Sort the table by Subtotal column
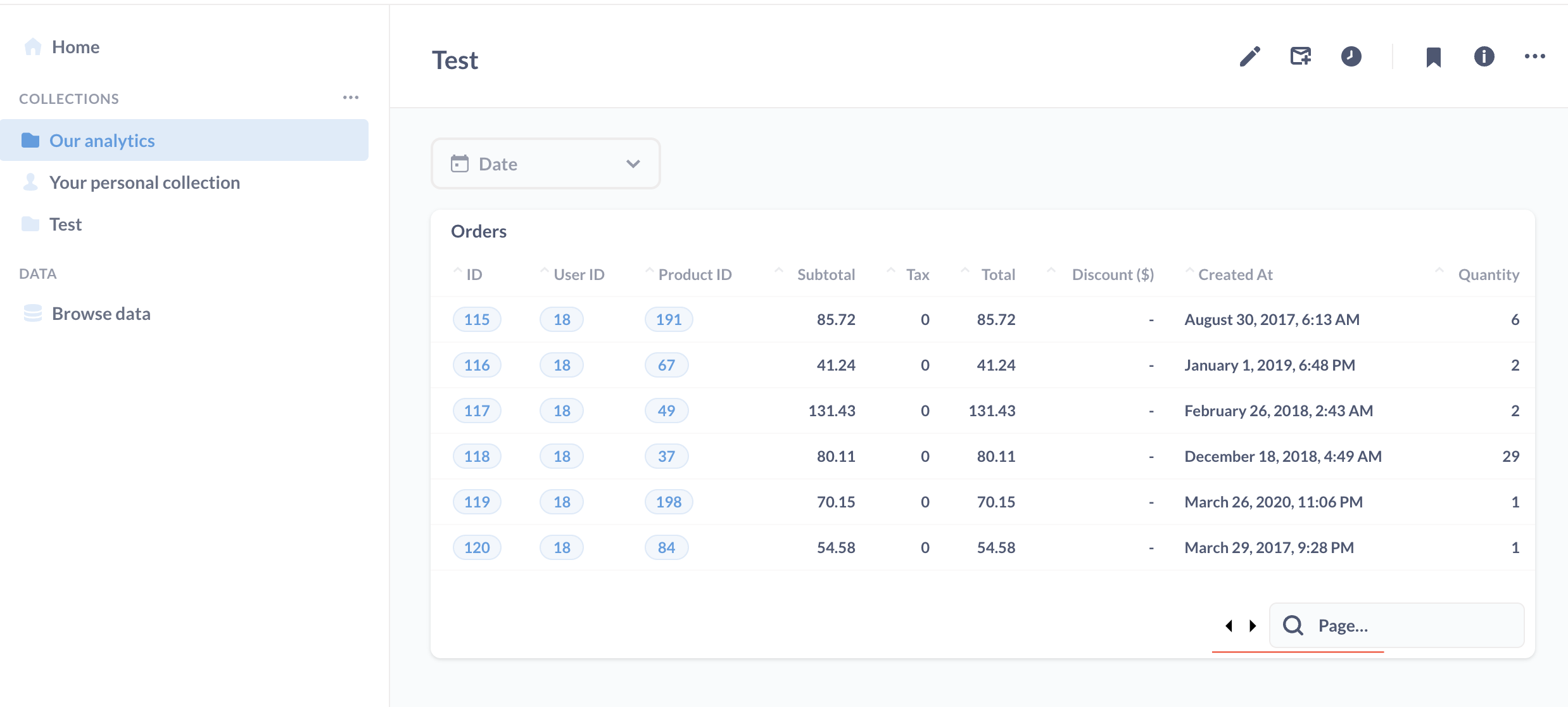This screenshot has width=1568, height=707. pyautogui.click(x=826, y=274)
